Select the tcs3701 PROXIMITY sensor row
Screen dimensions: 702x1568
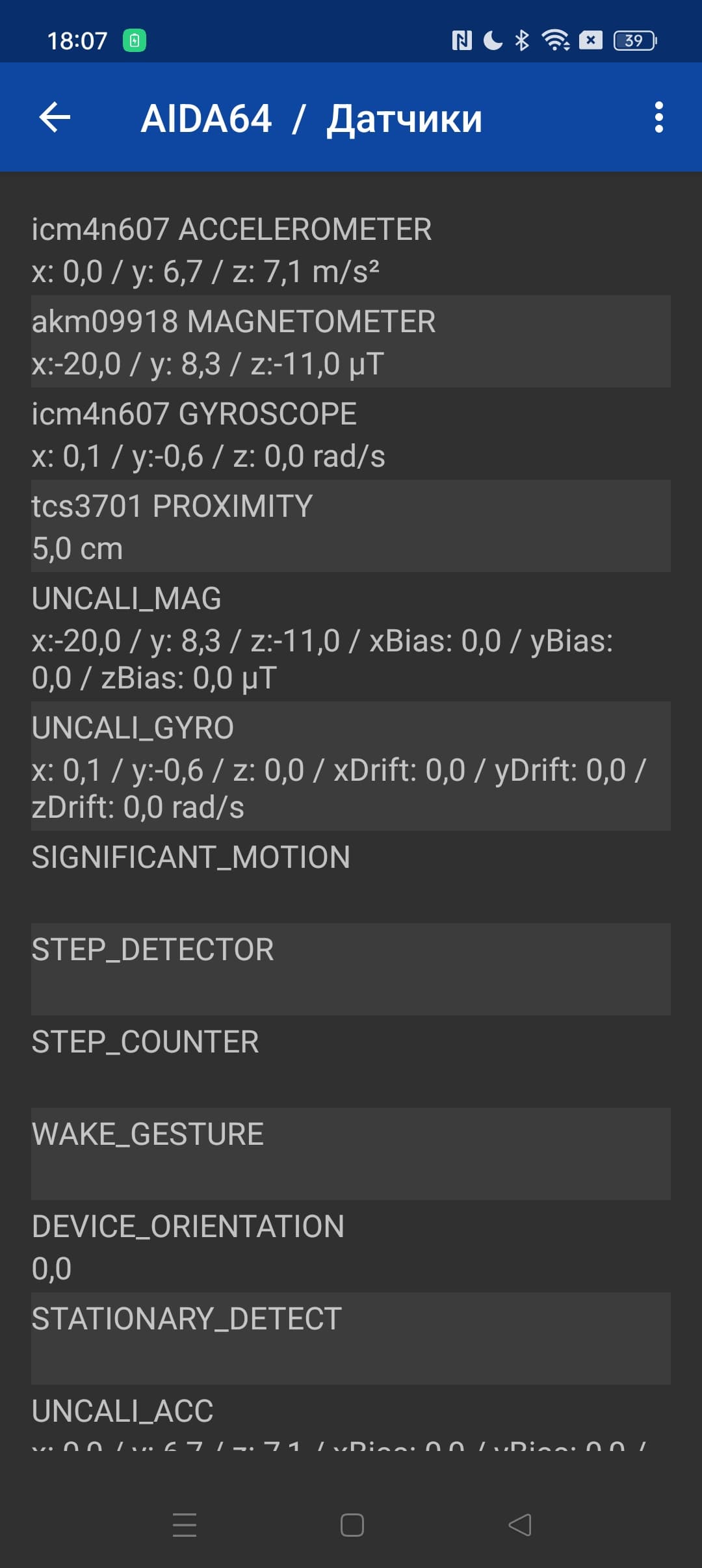point(351,527)
